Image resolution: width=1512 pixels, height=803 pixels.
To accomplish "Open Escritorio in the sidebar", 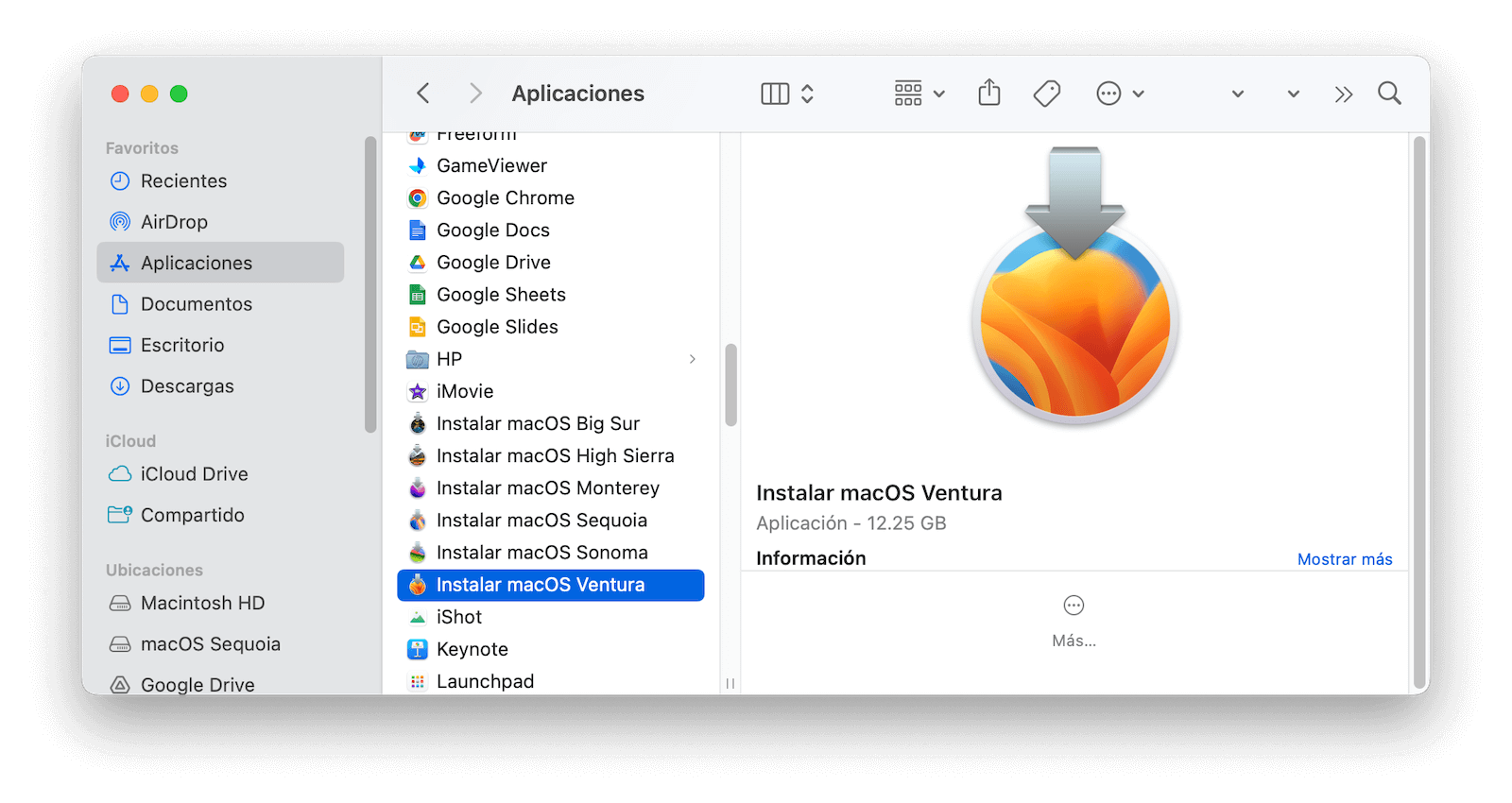I will click(220, 345).
